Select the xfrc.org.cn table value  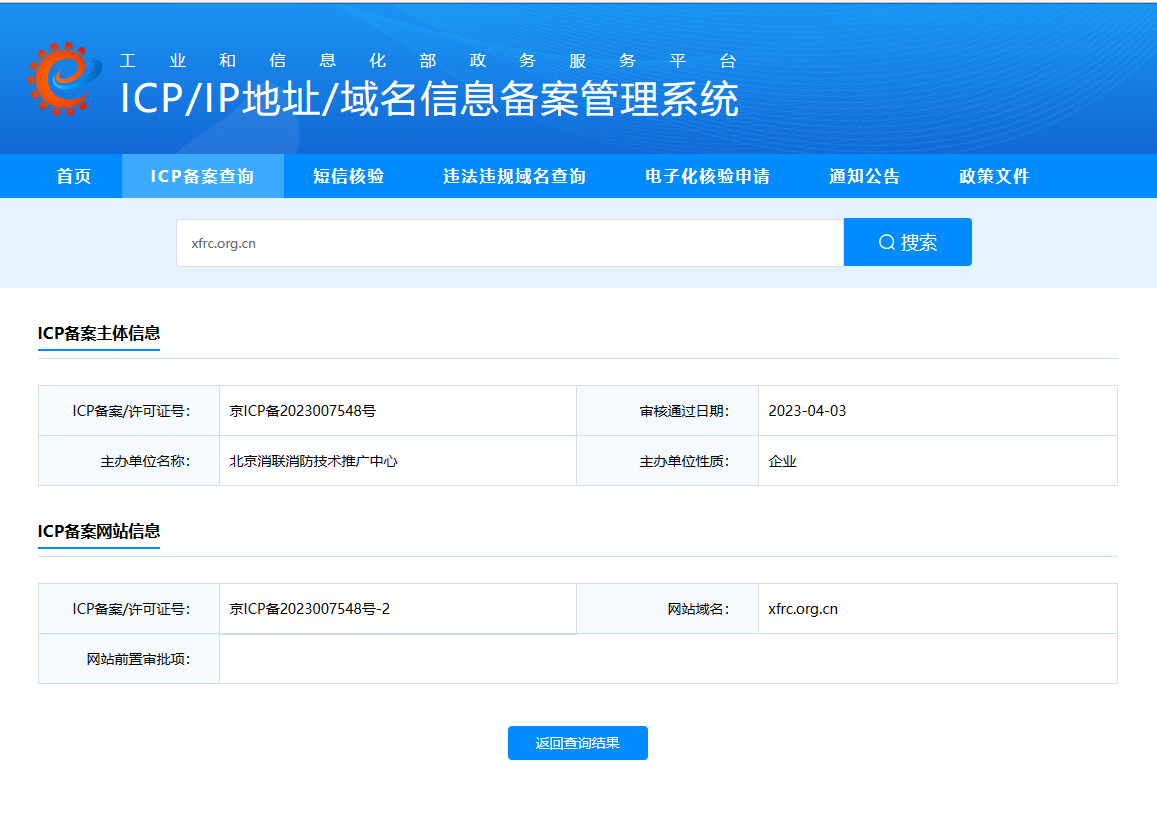[x=803, y=609]
